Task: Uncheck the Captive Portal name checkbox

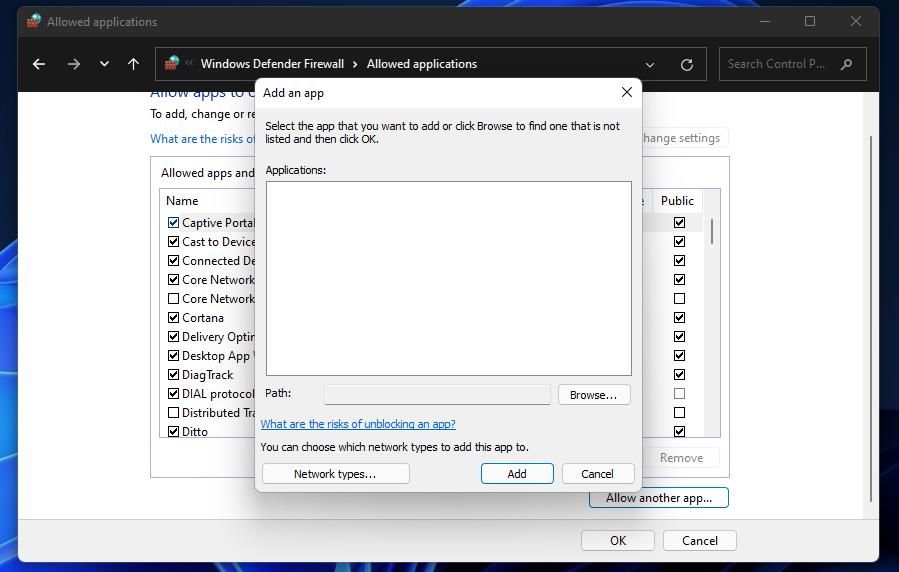Action: tap(173, 222)
